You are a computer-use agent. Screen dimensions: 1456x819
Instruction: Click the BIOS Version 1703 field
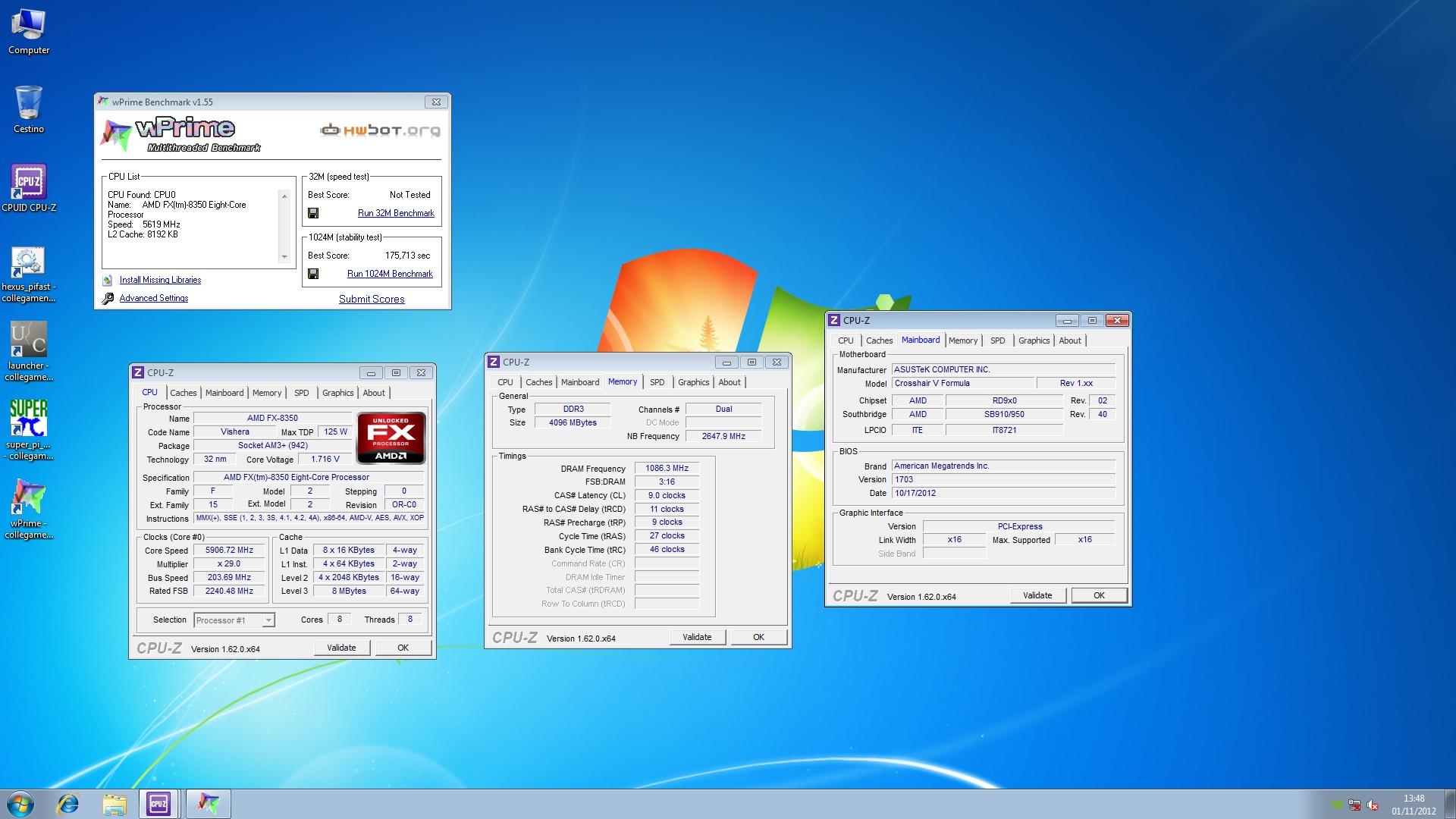(x=1003, y=479)
